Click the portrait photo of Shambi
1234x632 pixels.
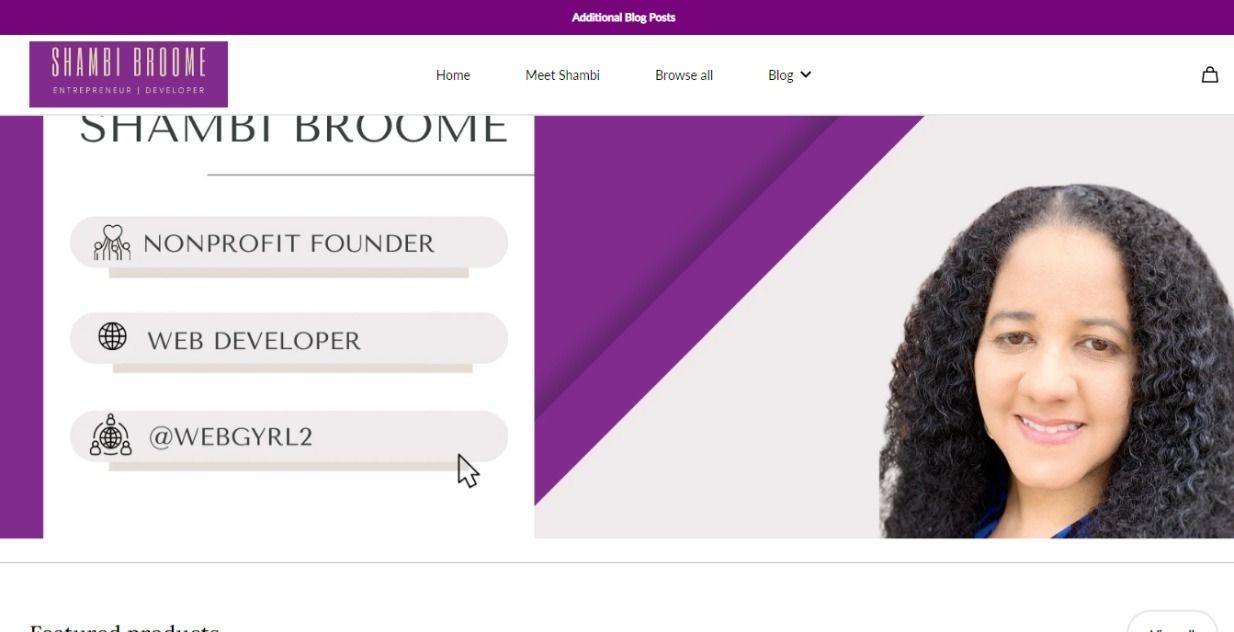[1056, 361]
